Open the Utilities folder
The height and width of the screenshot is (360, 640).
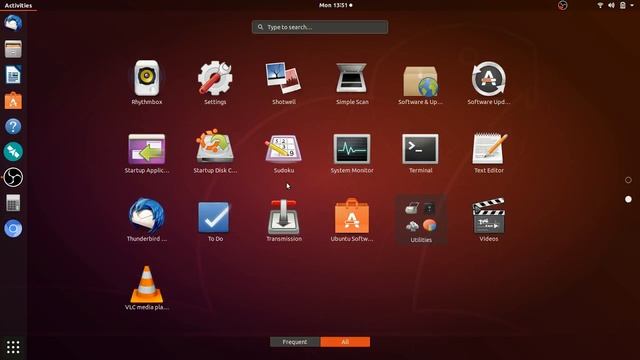point(421,220)
